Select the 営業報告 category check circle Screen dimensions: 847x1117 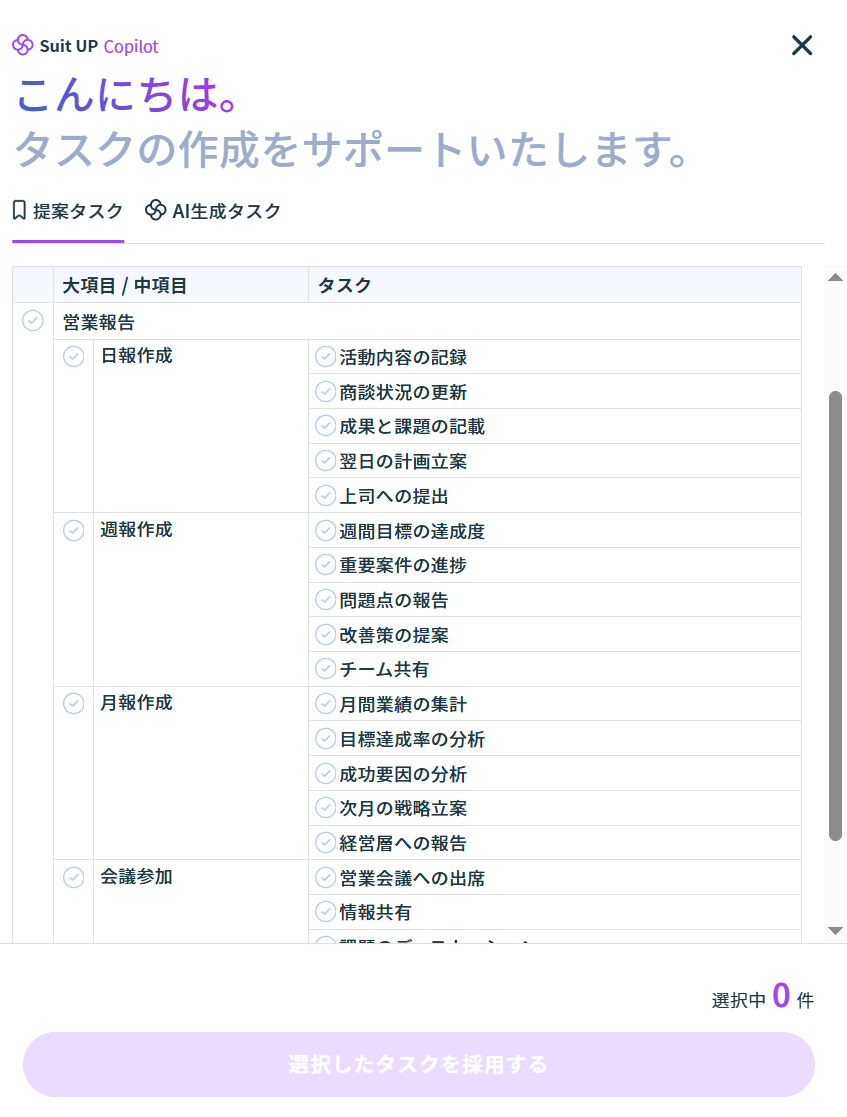[x=33, y=321]
